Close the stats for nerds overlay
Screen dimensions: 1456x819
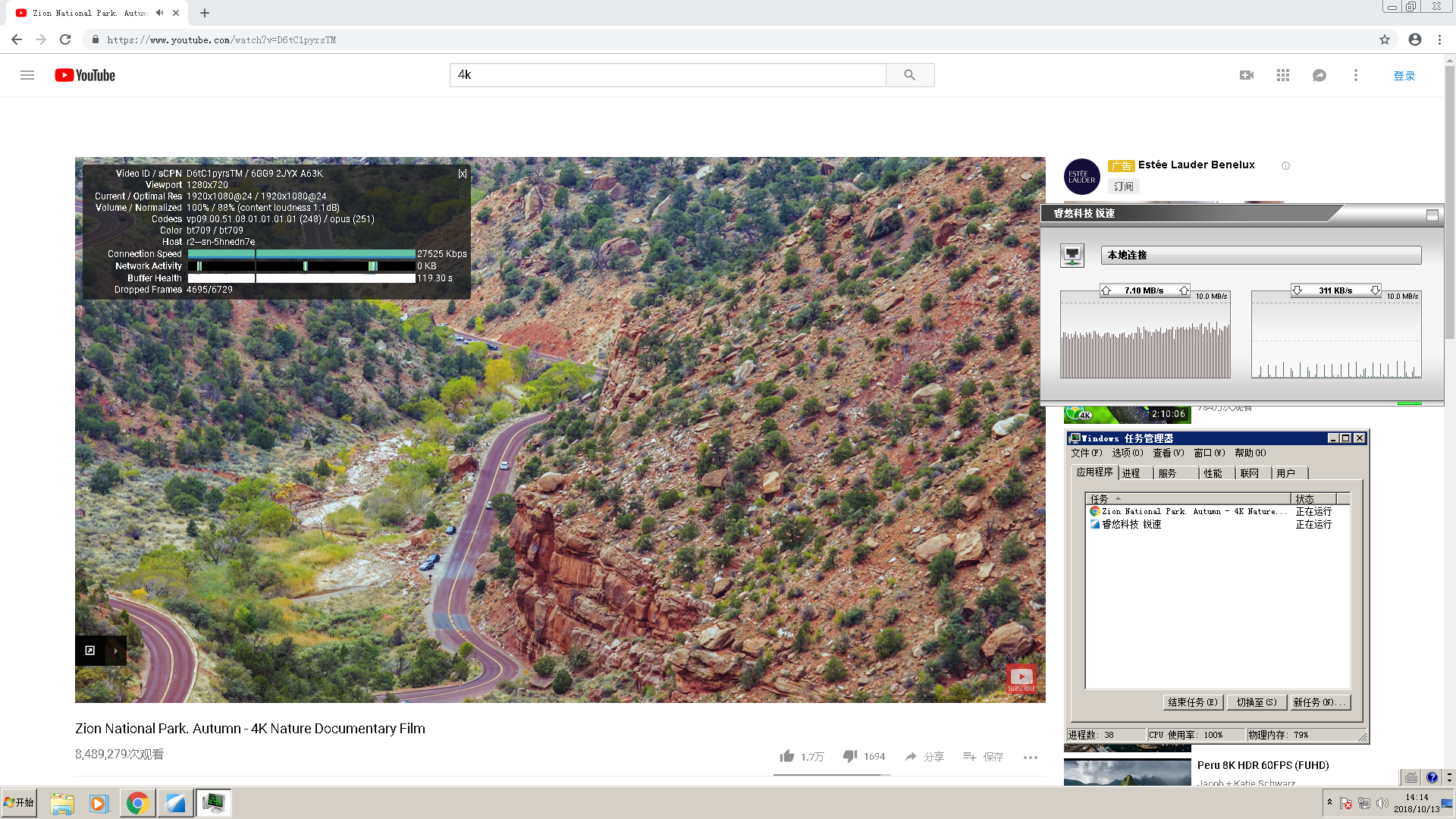click(462, 174)
